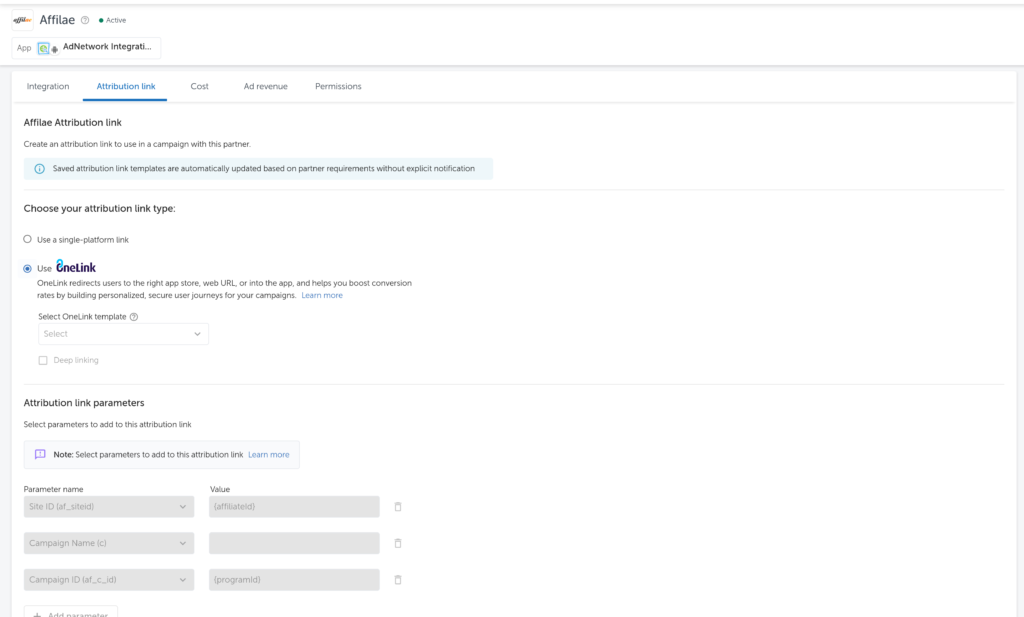Click the note icon in parameters banner
This screenshot has width=1024, height=617.
click(40, 454)
